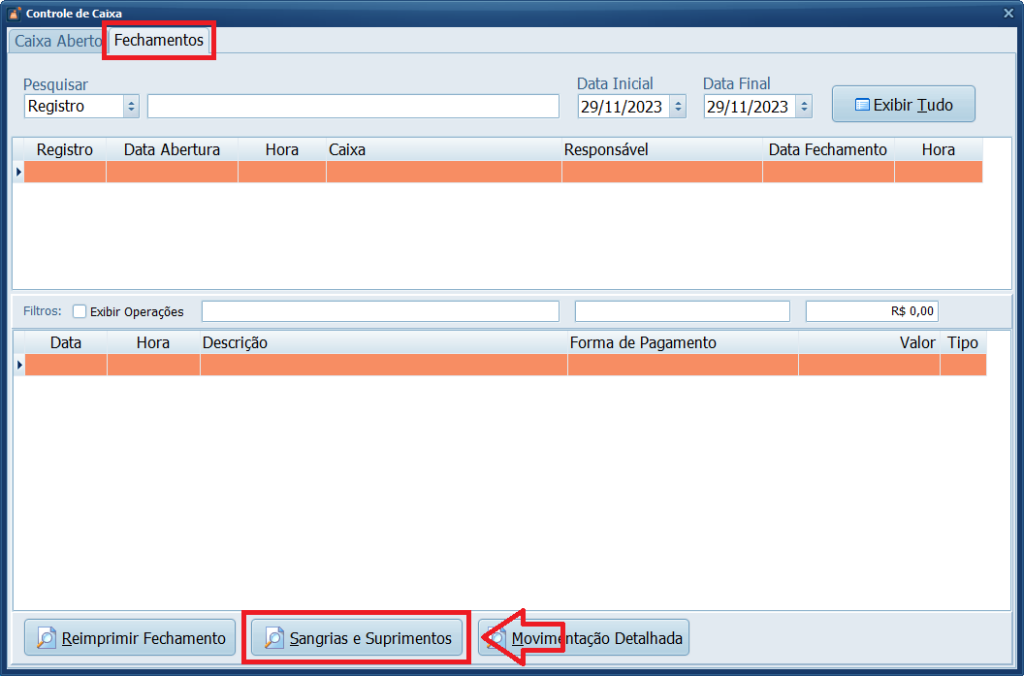Click the magnifier icon on Movimentação Detalhada
1024x676 pixels.
pos(496,637)
